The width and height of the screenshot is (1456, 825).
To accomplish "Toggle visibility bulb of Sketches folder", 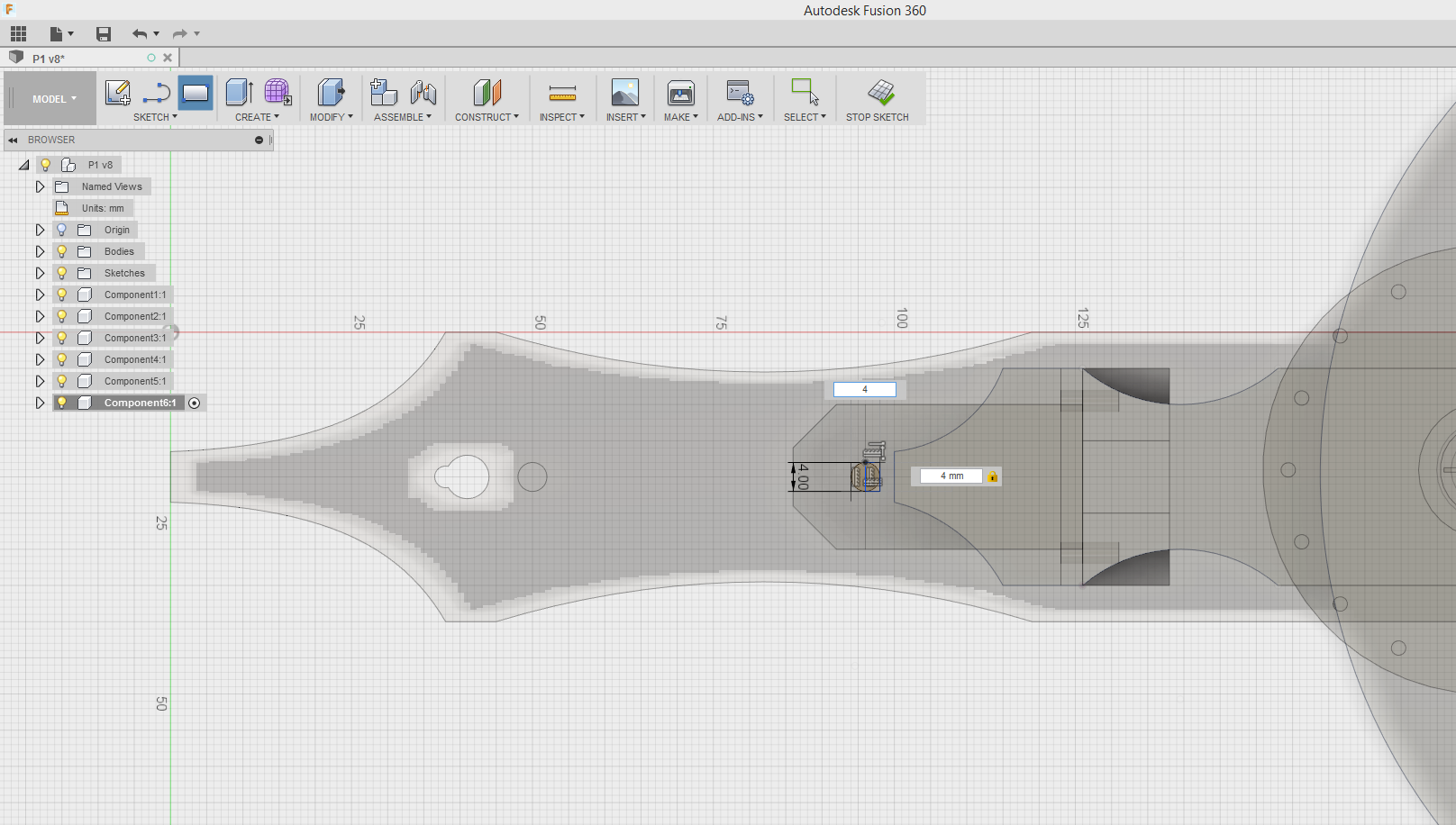I will pyautogui.click(x=61, y=273).
